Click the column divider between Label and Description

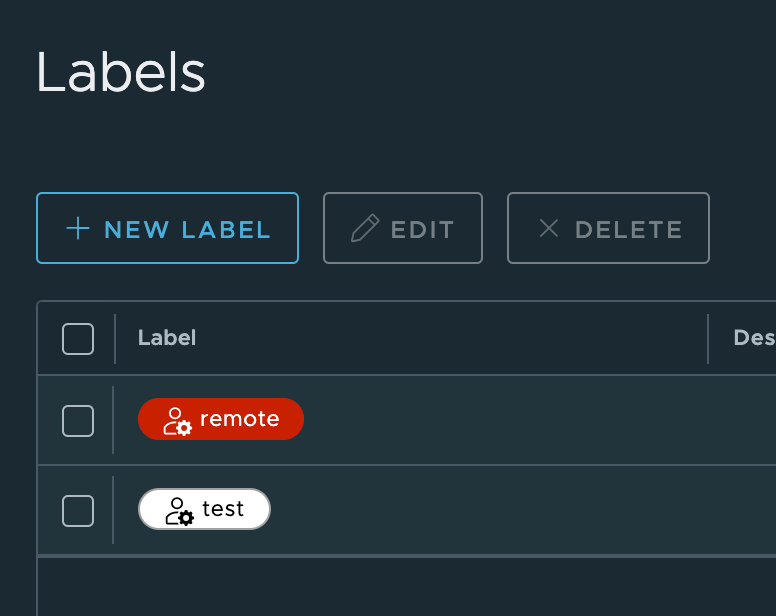click(x=708, y=339)
